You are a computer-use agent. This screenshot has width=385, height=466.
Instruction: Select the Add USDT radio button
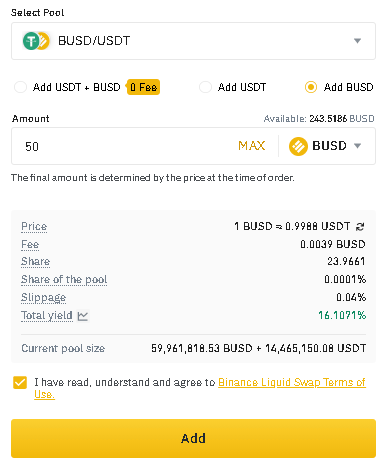(205, 87)
